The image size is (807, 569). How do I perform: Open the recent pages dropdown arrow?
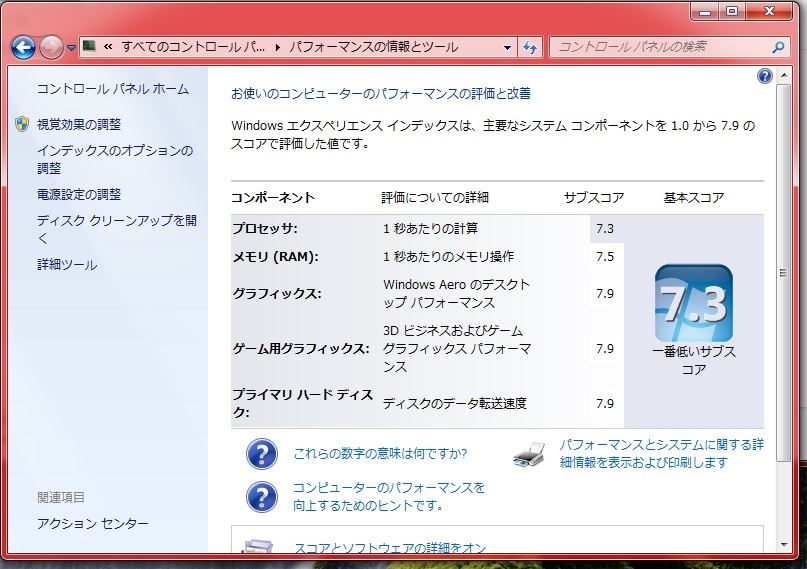72,48
